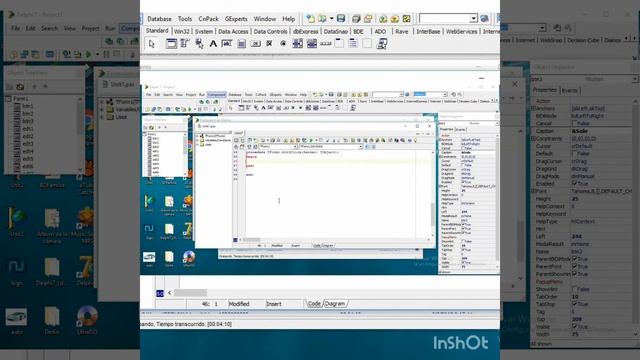Expand the Font property in Object Inspector
The height and width of the screenshot is (360, 640).
tap(533, 191)
